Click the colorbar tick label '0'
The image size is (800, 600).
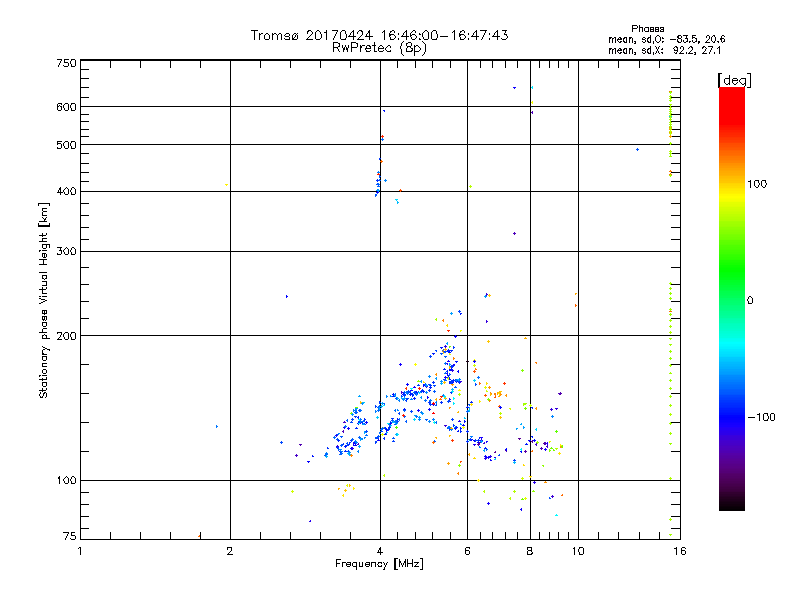tap(749, 301)
